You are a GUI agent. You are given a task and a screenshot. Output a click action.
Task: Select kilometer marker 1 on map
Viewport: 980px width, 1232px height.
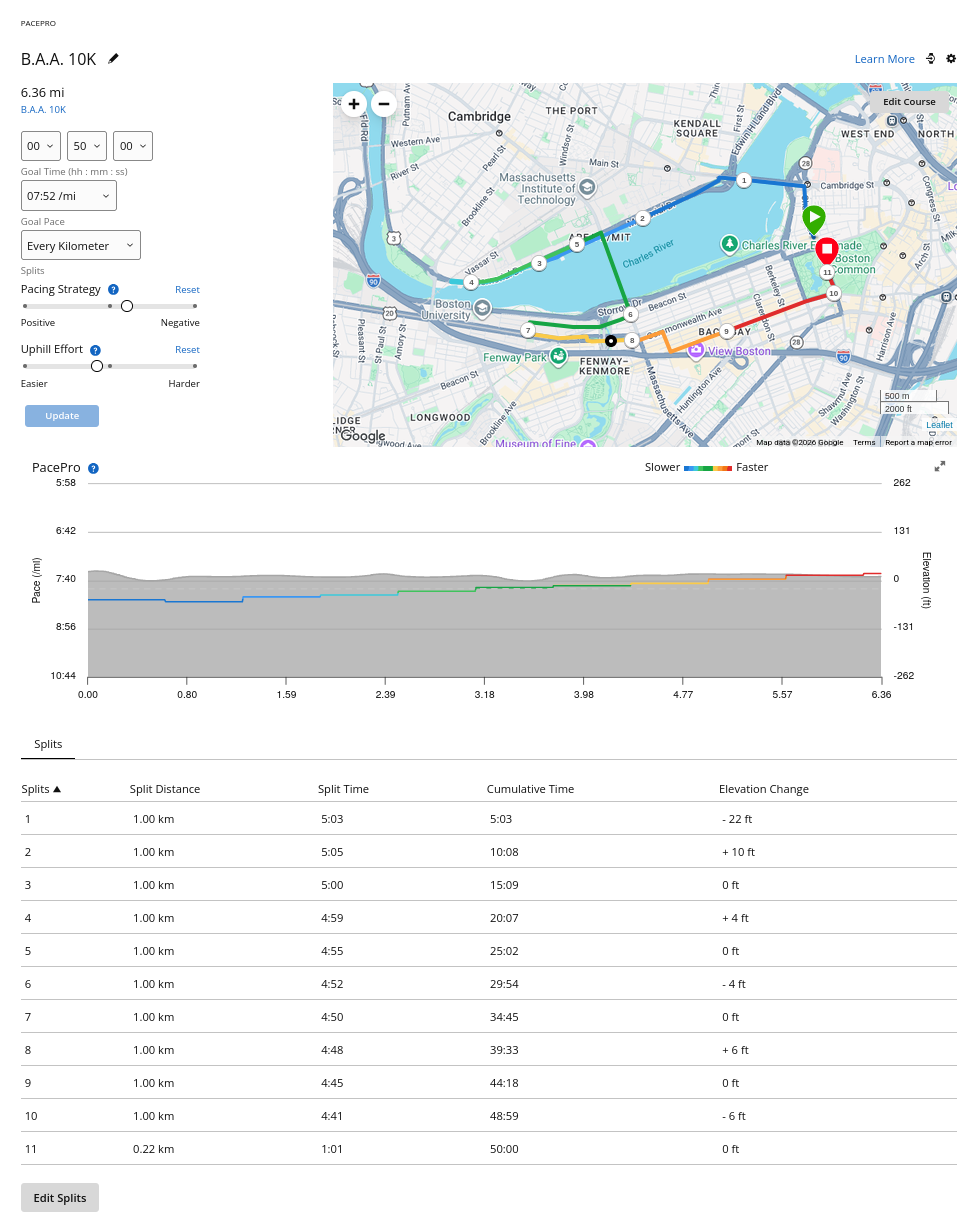pos(744,180)
